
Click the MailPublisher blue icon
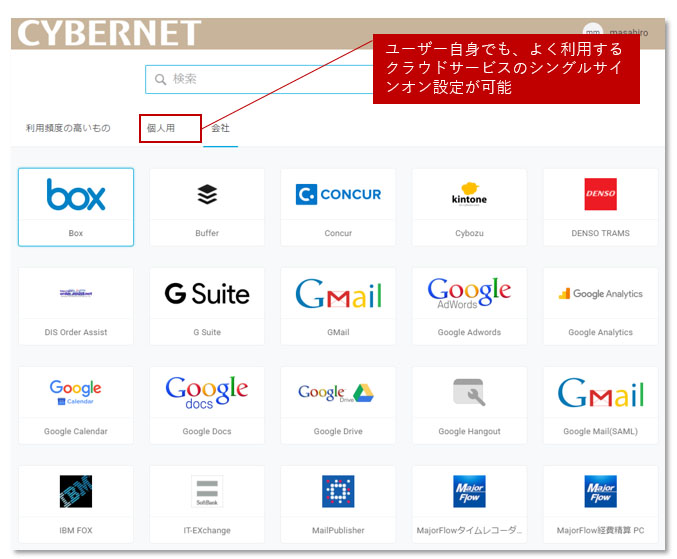coord(338,491)
